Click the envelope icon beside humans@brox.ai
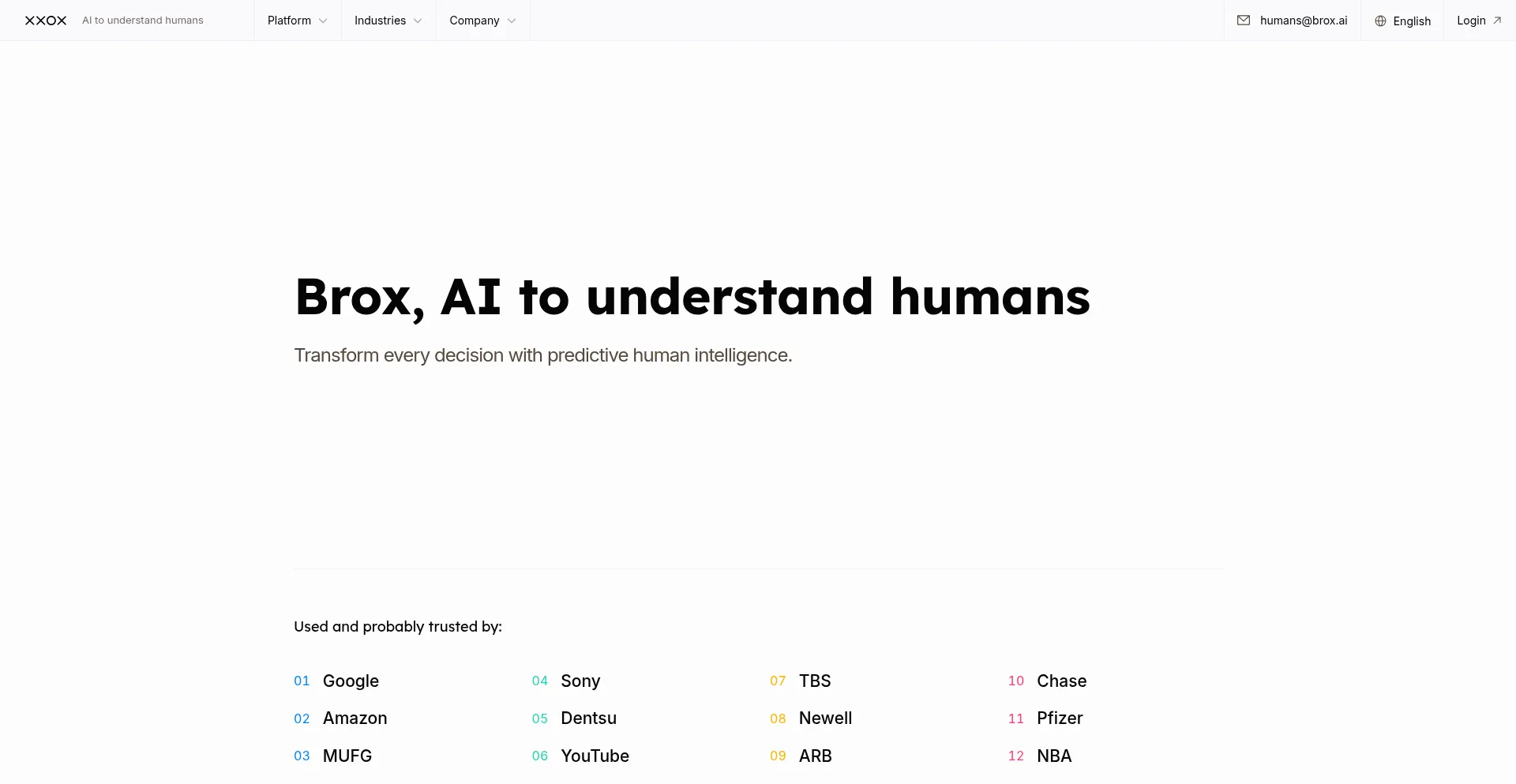The image size is (1516, 784). pyautogui.click(x=1244, y=21)
